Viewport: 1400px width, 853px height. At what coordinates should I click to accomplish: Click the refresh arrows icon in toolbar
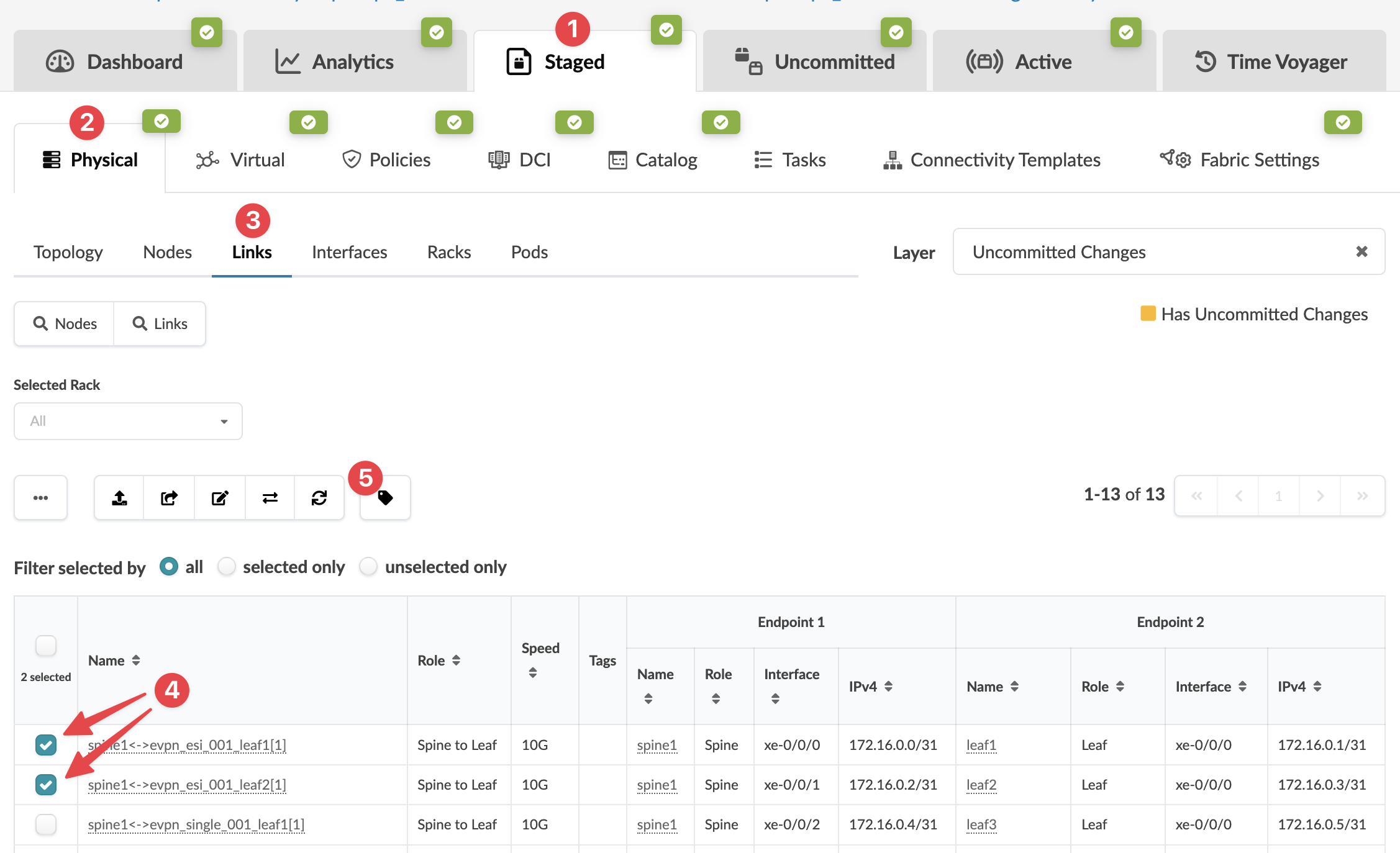(x=319, y=498)
